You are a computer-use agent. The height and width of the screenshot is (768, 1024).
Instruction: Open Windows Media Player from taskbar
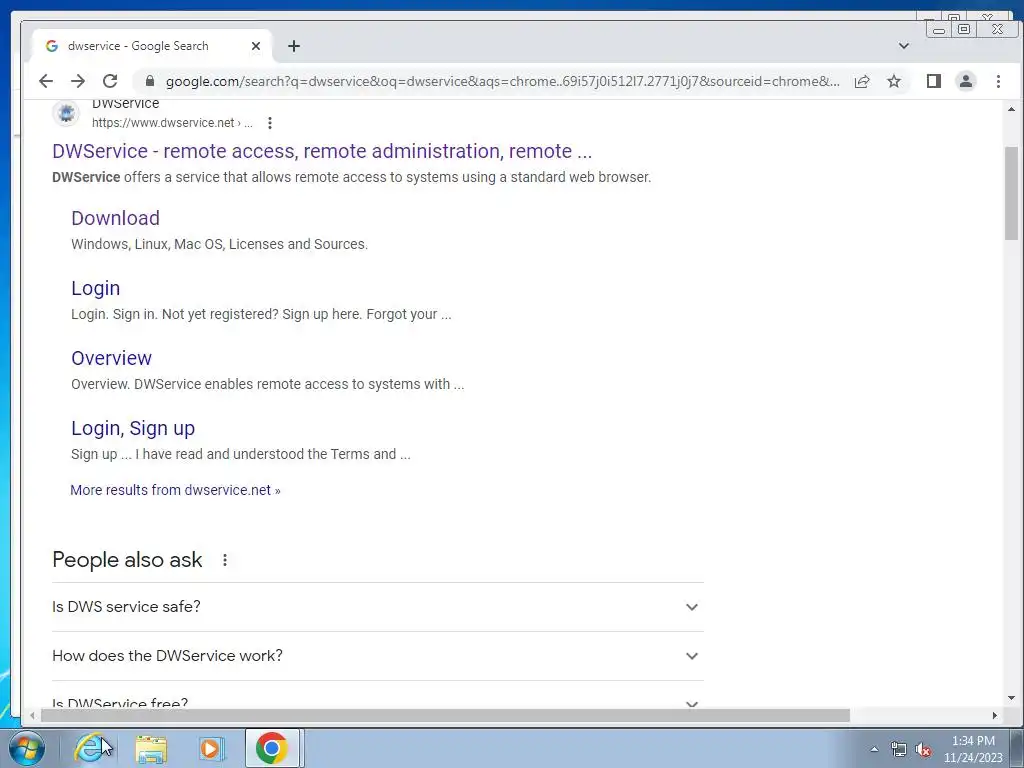pos(211,748)
